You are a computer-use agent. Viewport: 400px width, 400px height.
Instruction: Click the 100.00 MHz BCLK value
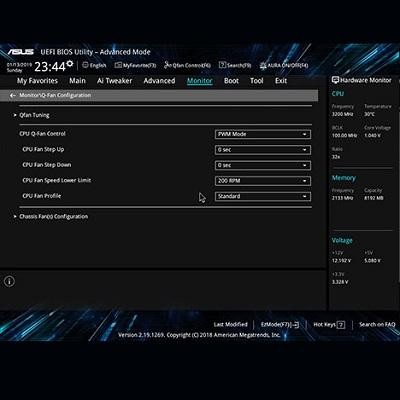click(344, 136)
